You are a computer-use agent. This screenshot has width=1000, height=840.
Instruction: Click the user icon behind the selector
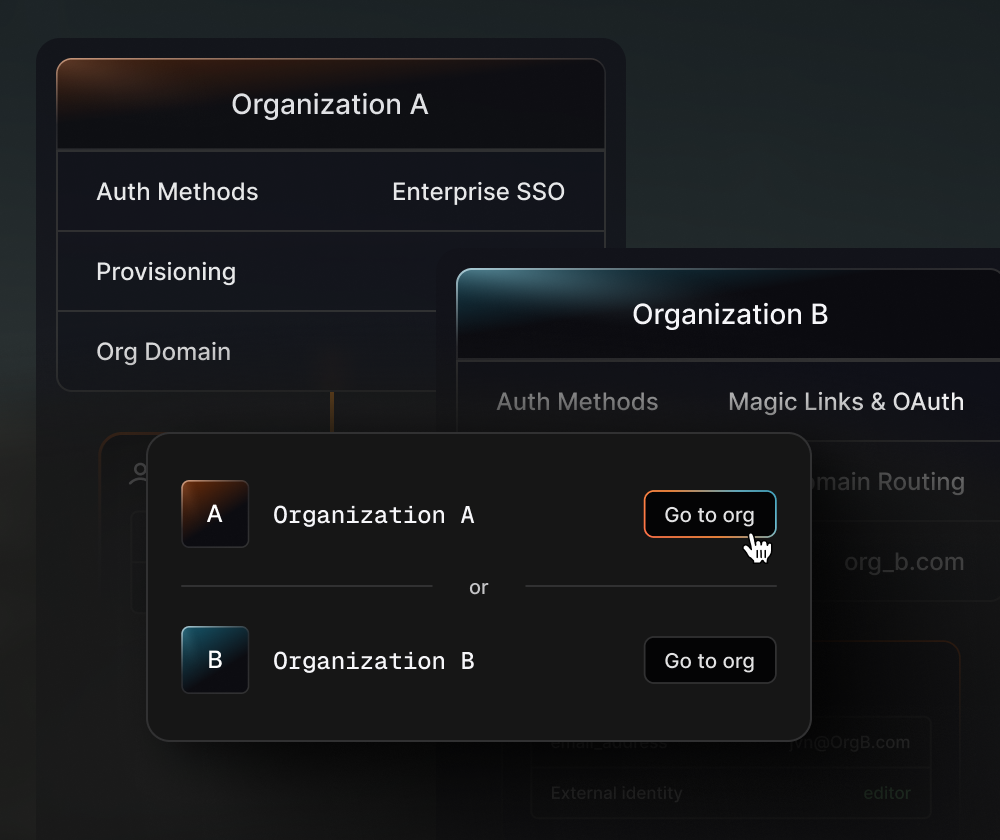coord(139,474)
